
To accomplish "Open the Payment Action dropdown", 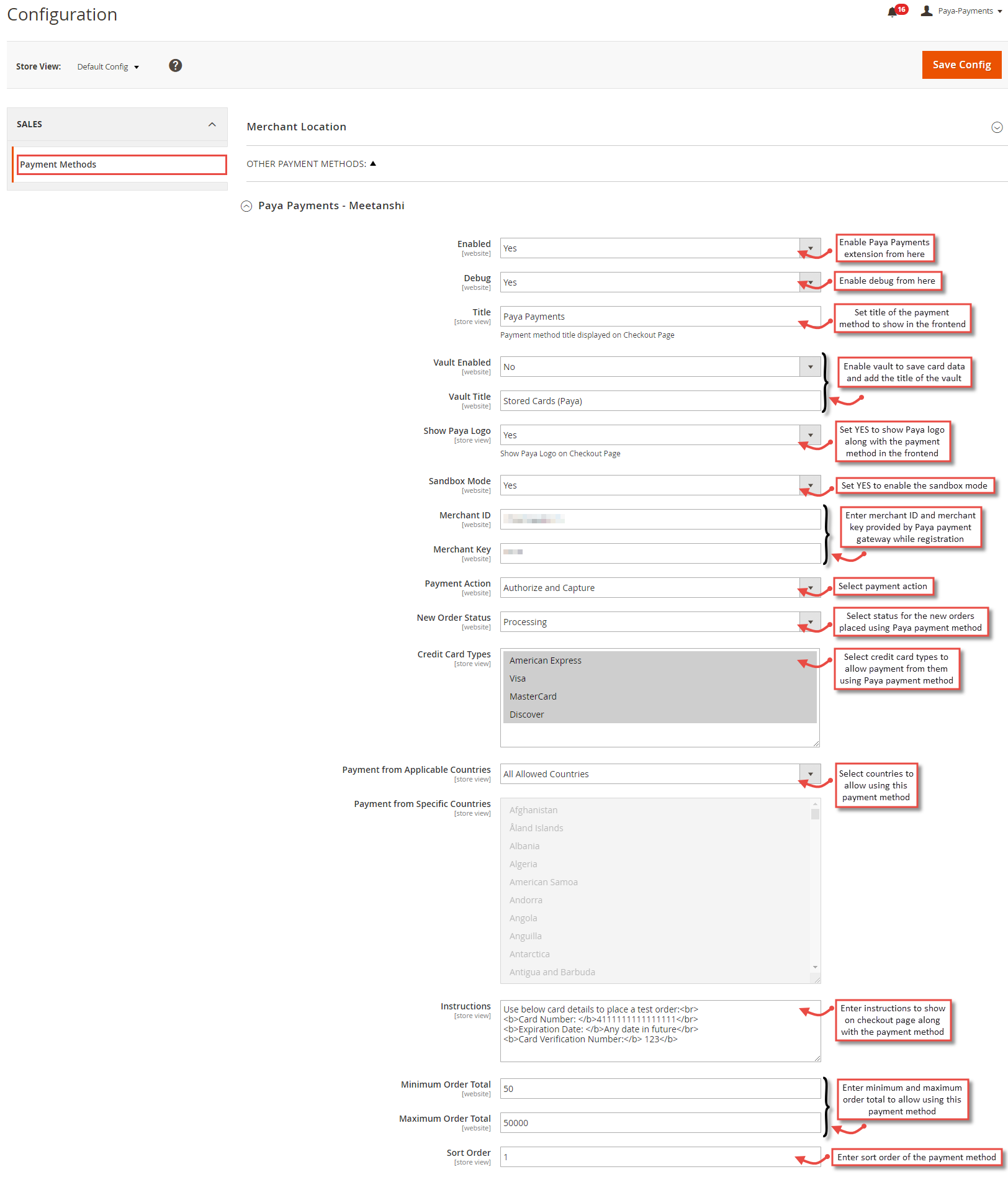I will [660, 588].
